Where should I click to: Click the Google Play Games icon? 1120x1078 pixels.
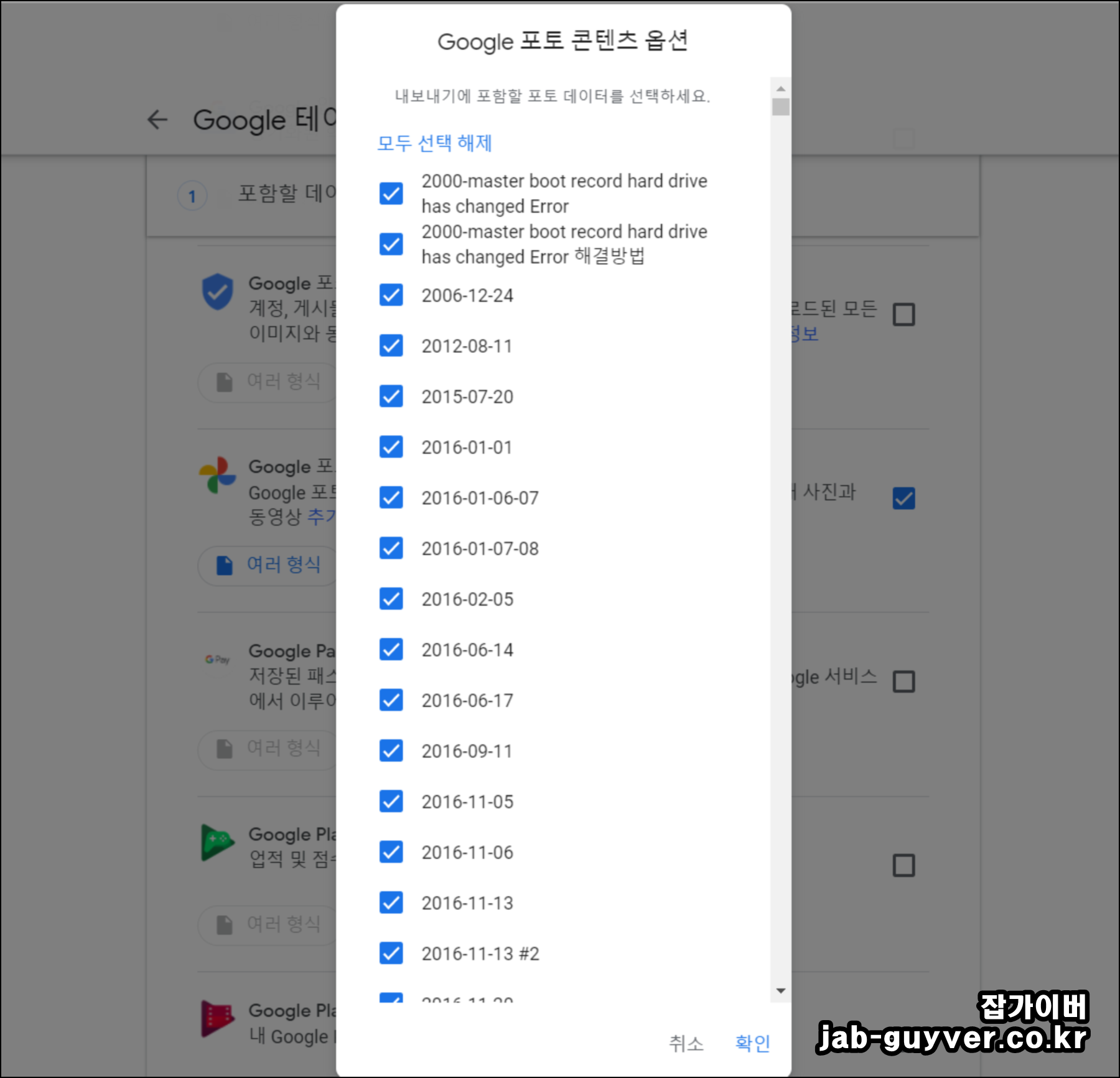[217, 843]
